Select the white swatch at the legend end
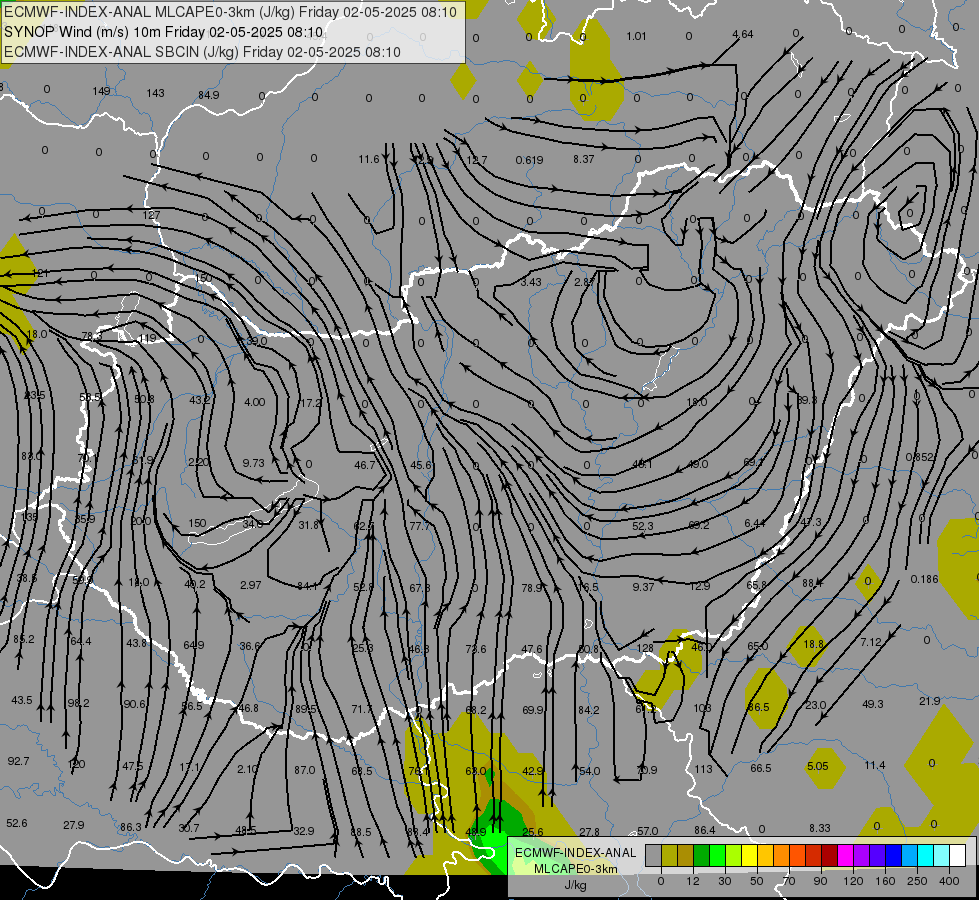 click(x=958, y=856)
